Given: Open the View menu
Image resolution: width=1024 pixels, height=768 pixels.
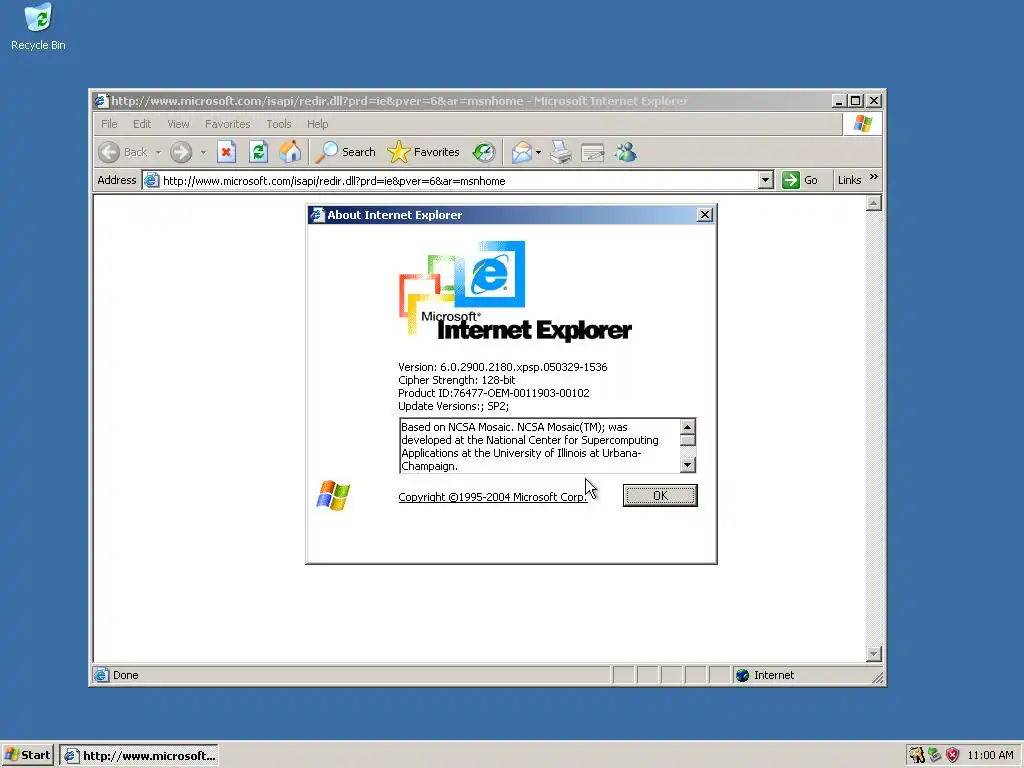Looking at the screenshot, I should [x=178, y=123].
